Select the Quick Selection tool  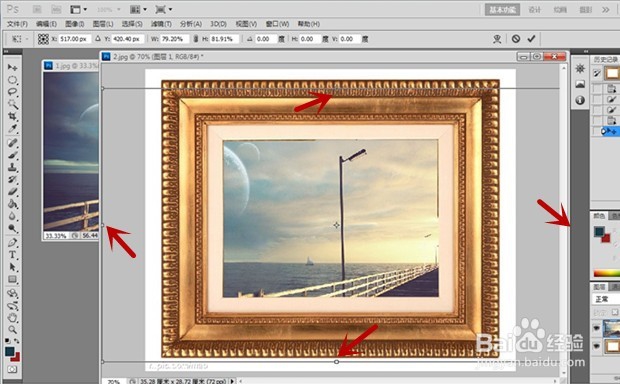(12, 104)
